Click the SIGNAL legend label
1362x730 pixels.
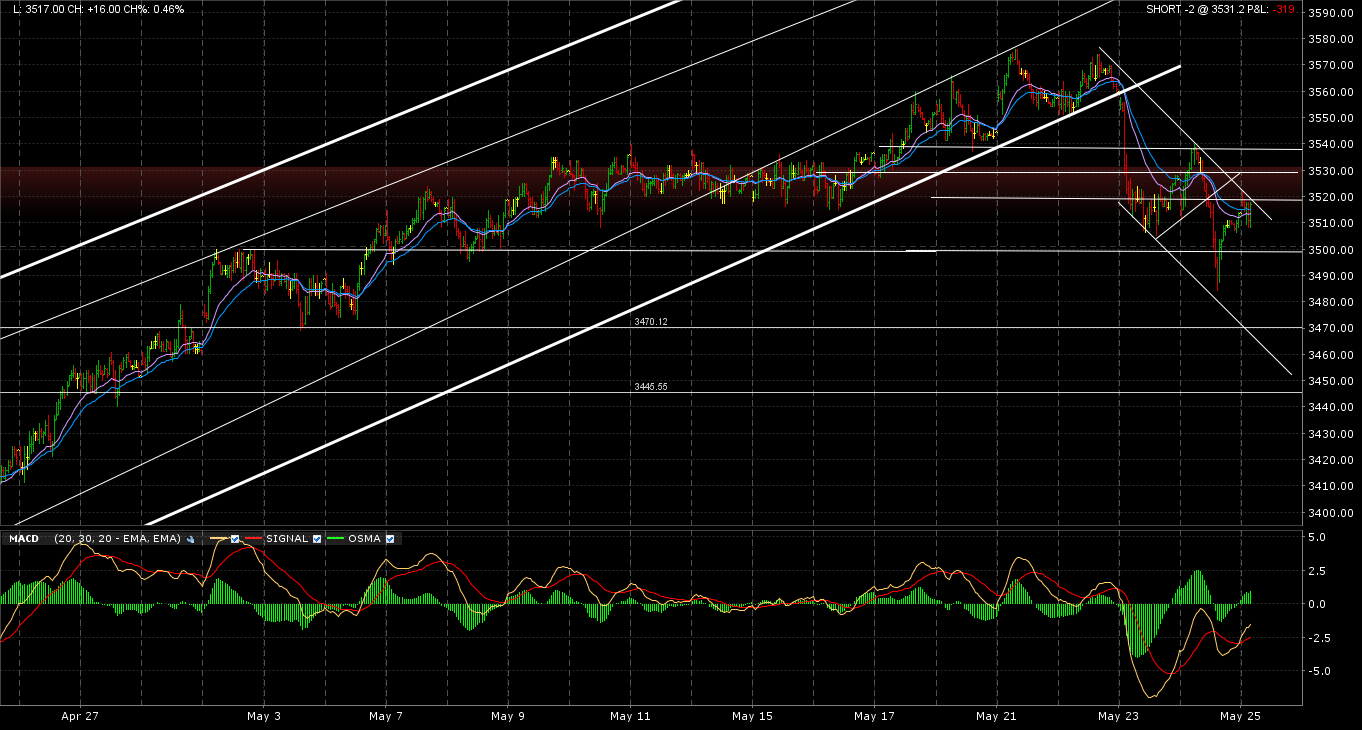coord(288,539)
